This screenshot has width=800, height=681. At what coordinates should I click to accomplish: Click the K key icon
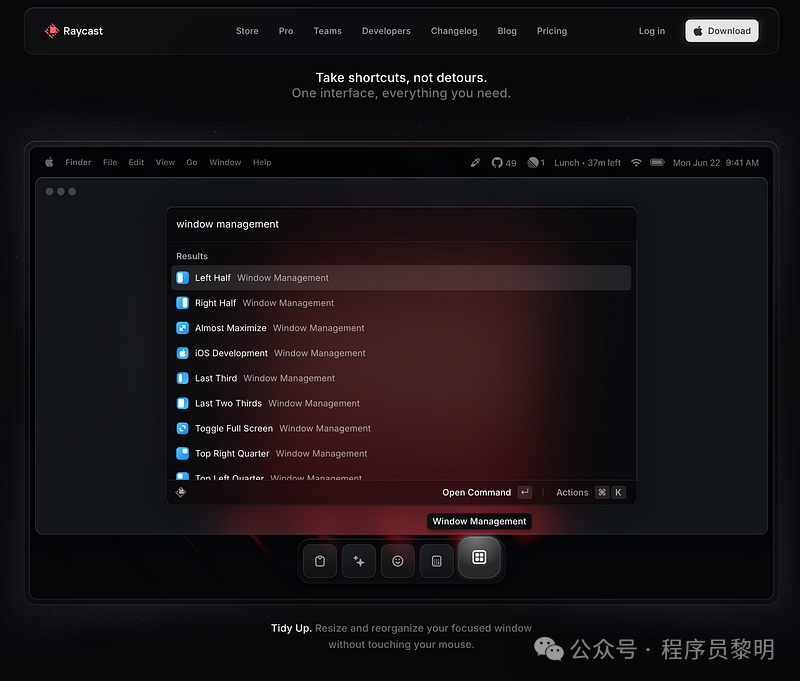pos(618,492)
